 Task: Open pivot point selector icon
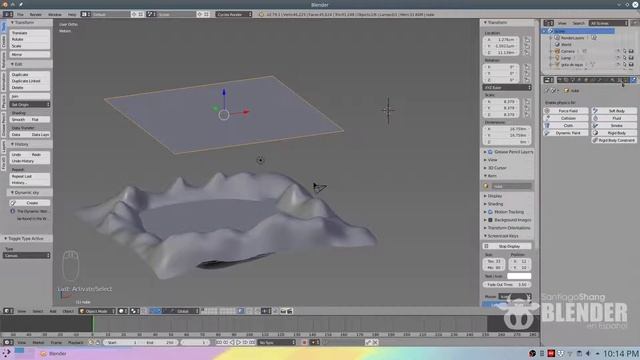pyautogui.click(x=135, y=311)
